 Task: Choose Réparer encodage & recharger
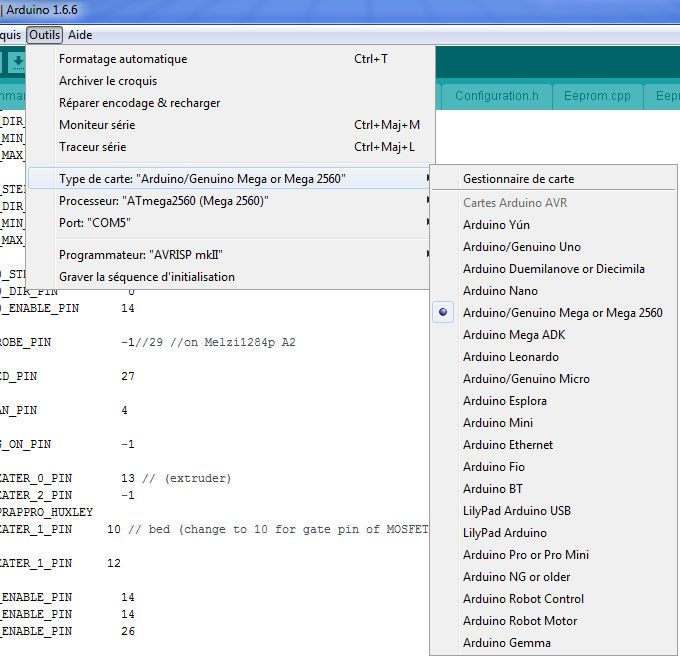(x=229, y=103)
